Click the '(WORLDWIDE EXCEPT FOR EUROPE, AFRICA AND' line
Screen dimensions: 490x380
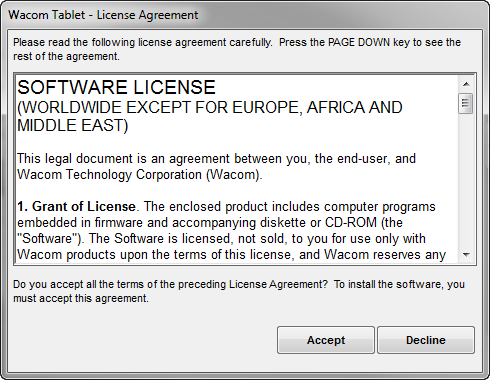pos(210,107)
